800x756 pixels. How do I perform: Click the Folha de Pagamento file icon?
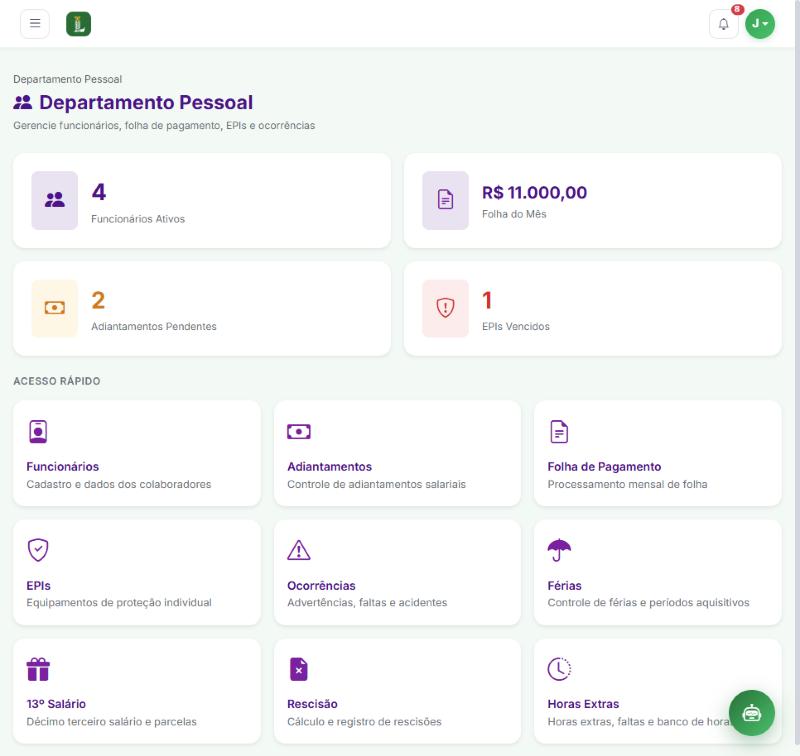click(x=559, y=432)
